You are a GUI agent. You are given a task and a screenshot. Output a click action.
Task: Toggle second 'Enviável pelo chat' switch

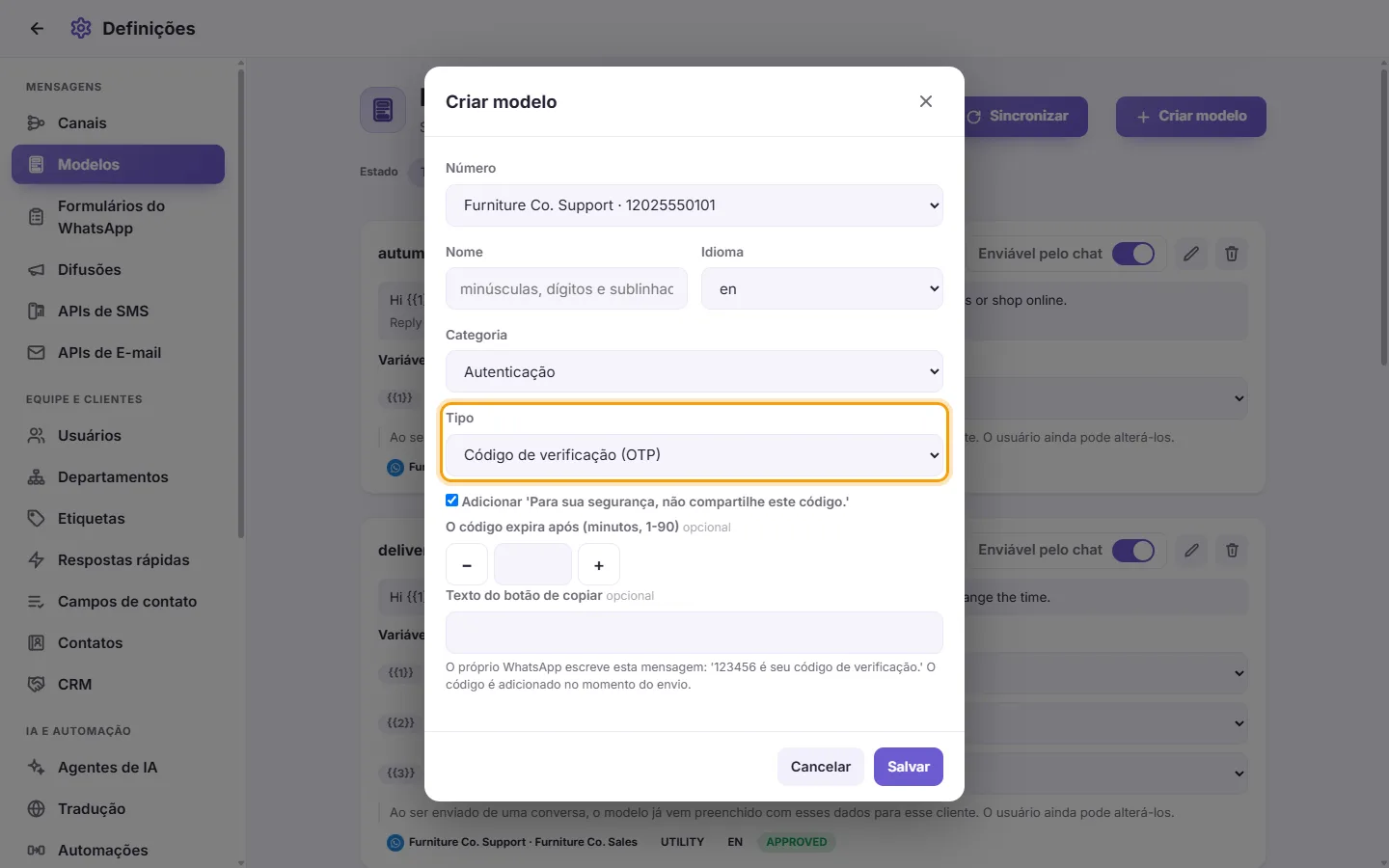click(1133, 550)
